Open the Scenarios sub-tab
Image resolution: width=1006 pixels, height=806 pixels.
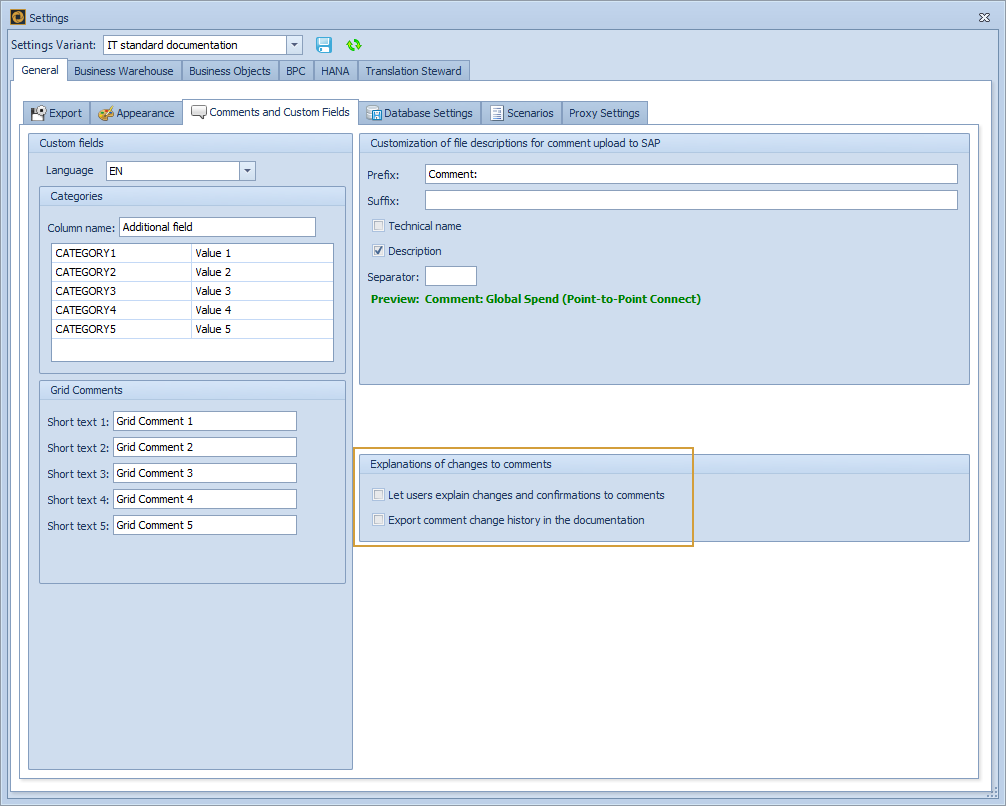pos(521,113)
